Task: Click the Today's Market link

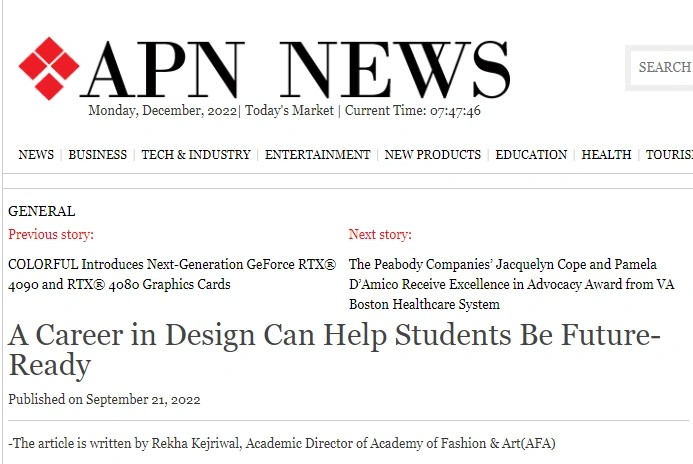Action: (x=289, y=111)
